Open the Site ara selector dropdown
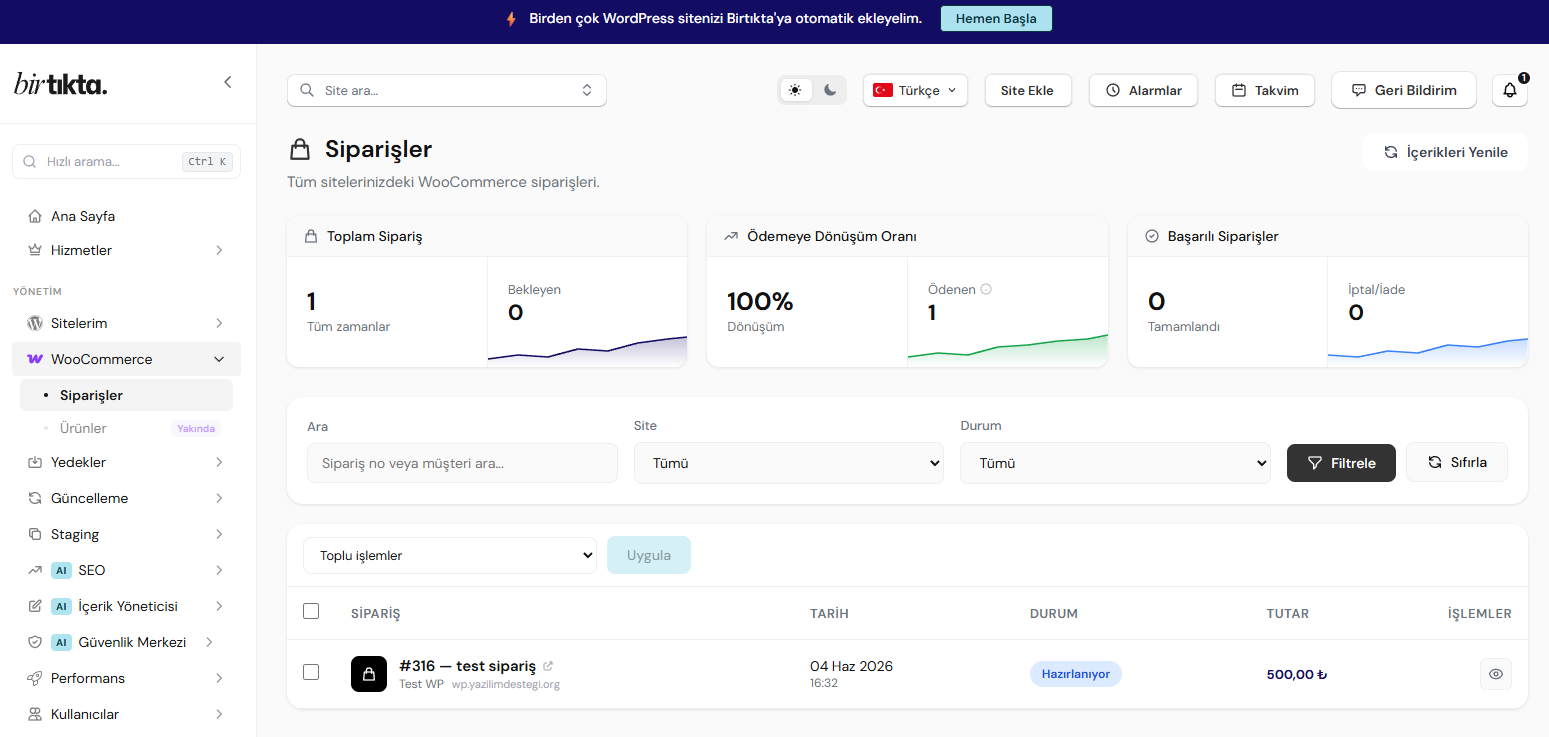 click(447, 90)
